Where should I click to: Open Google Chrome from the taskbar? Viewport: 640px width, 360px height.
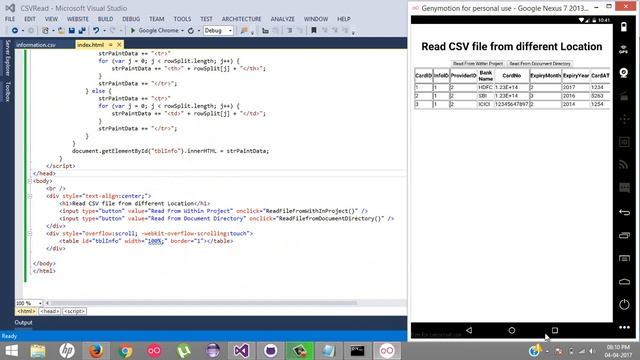pos(125,351)
